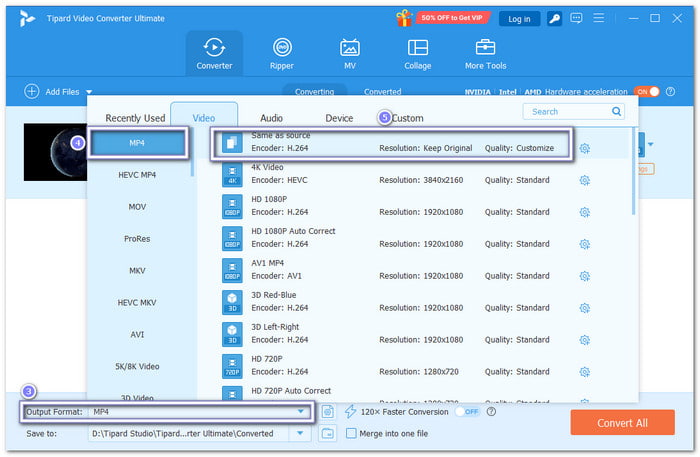Viewport: 700px width, 457px height.
Task: Open the Add Files dropdown arrow
Action: (x=89, y=92)
